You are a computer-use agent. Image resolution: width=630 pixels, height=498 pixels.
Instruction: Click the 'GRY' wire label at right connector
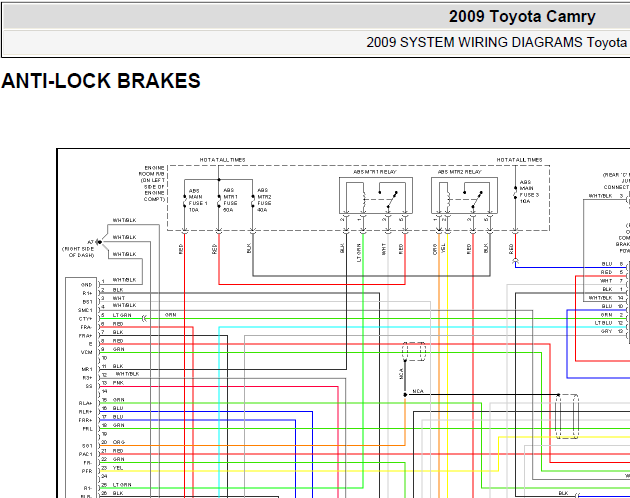(x=607, y=332)
